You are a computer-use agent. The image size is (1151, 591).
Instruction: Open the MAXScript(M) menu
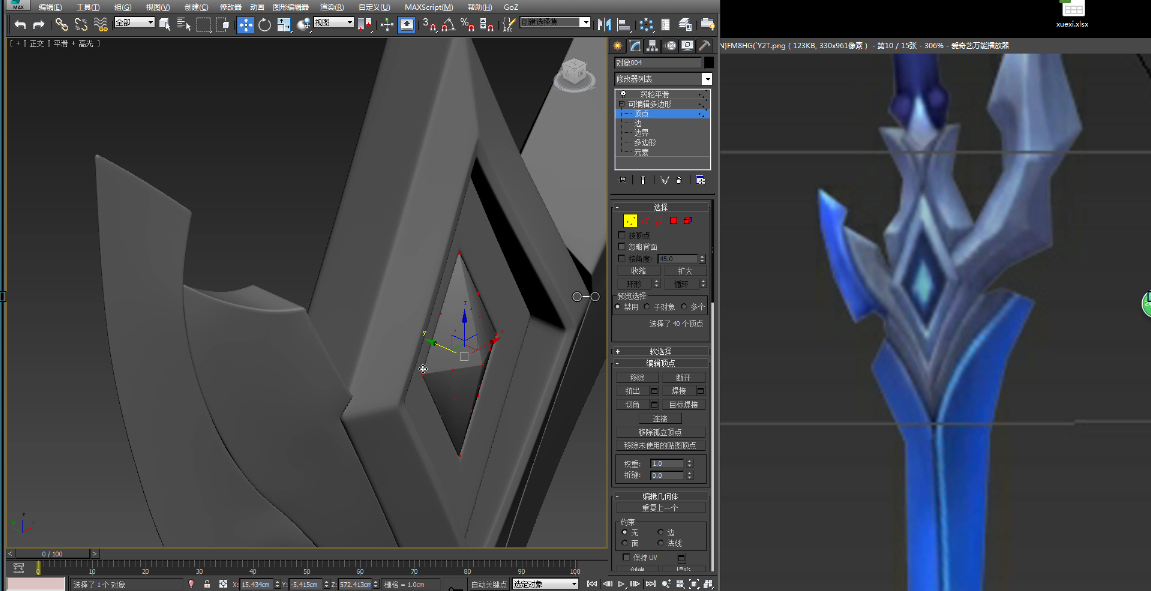[429, 7]
